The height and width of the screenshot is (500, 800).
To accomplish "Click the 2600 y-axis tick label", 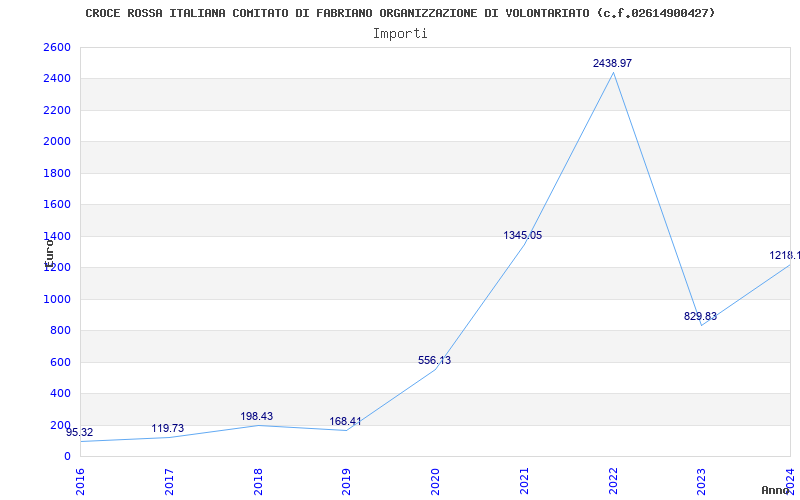I will pyautogui.click(x=57, y=47).
